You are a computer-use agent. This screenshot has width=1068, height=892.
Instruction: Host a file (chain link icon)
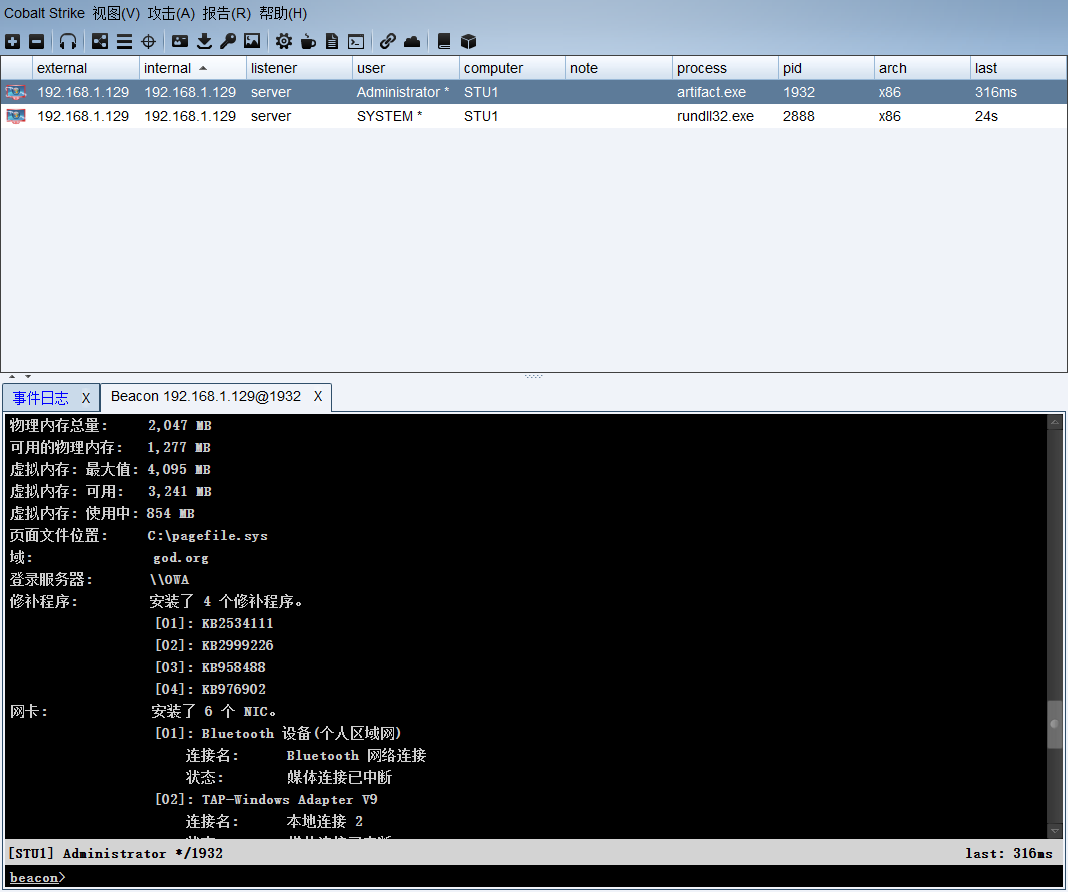[388, 42]
